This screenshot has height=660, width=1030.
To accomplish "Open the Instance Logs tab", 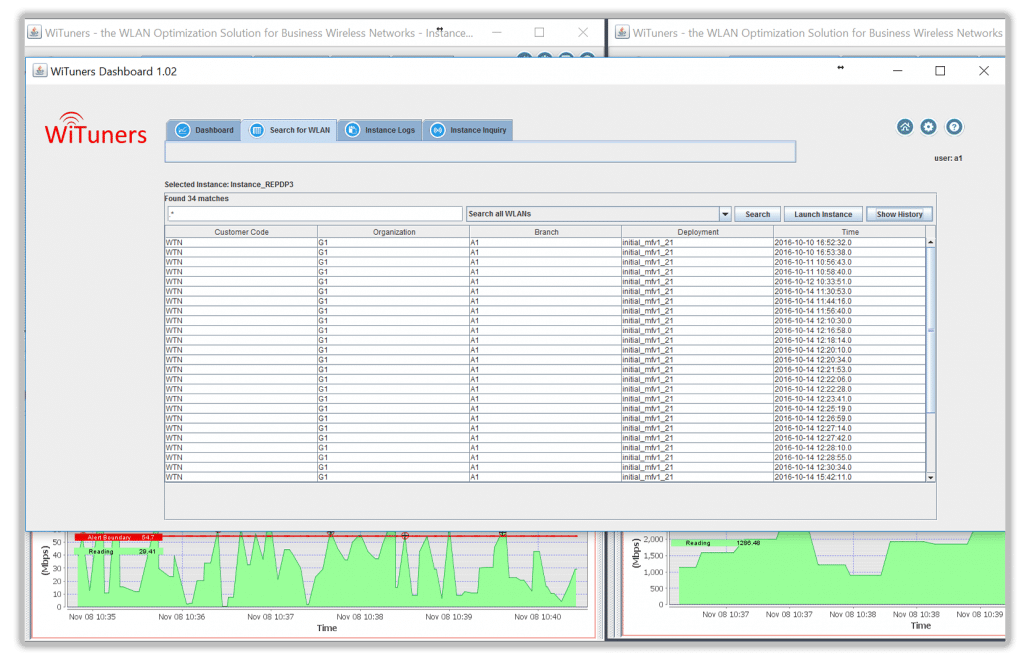I will tap(380, 130).
